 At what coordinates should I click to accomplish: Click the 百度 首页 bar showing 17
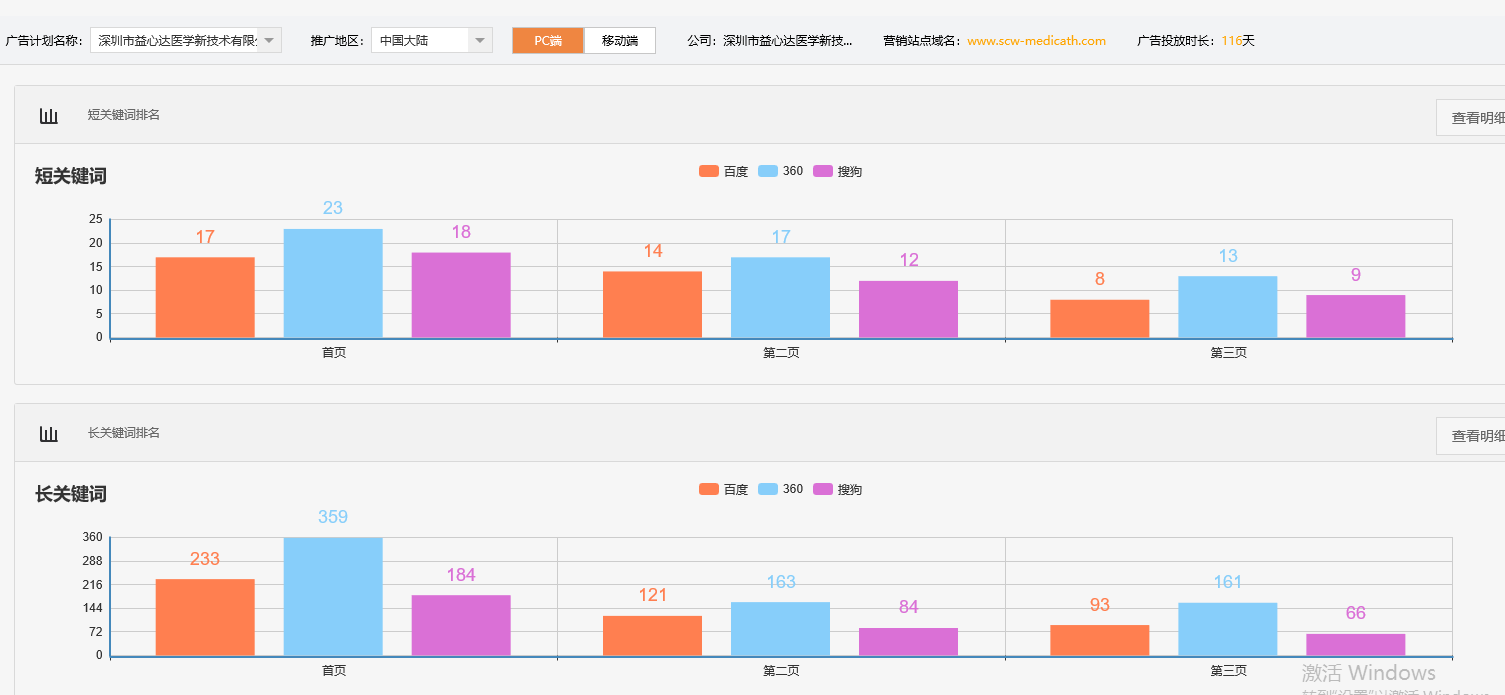[205, 298]
